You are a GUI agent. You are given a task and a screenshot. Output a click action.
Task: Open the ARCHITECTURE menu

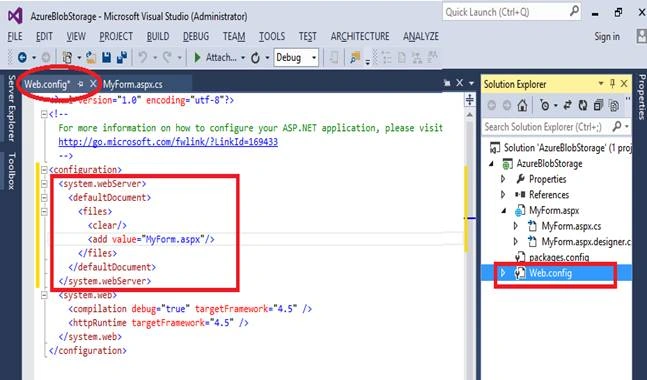360,36
